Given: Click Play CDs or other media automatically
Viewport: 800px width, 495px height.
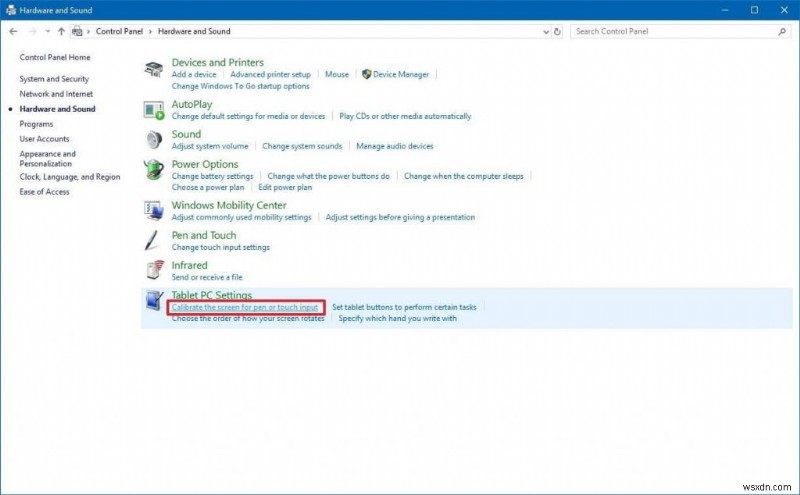Looking at the screenshot, I should [405, 116].
